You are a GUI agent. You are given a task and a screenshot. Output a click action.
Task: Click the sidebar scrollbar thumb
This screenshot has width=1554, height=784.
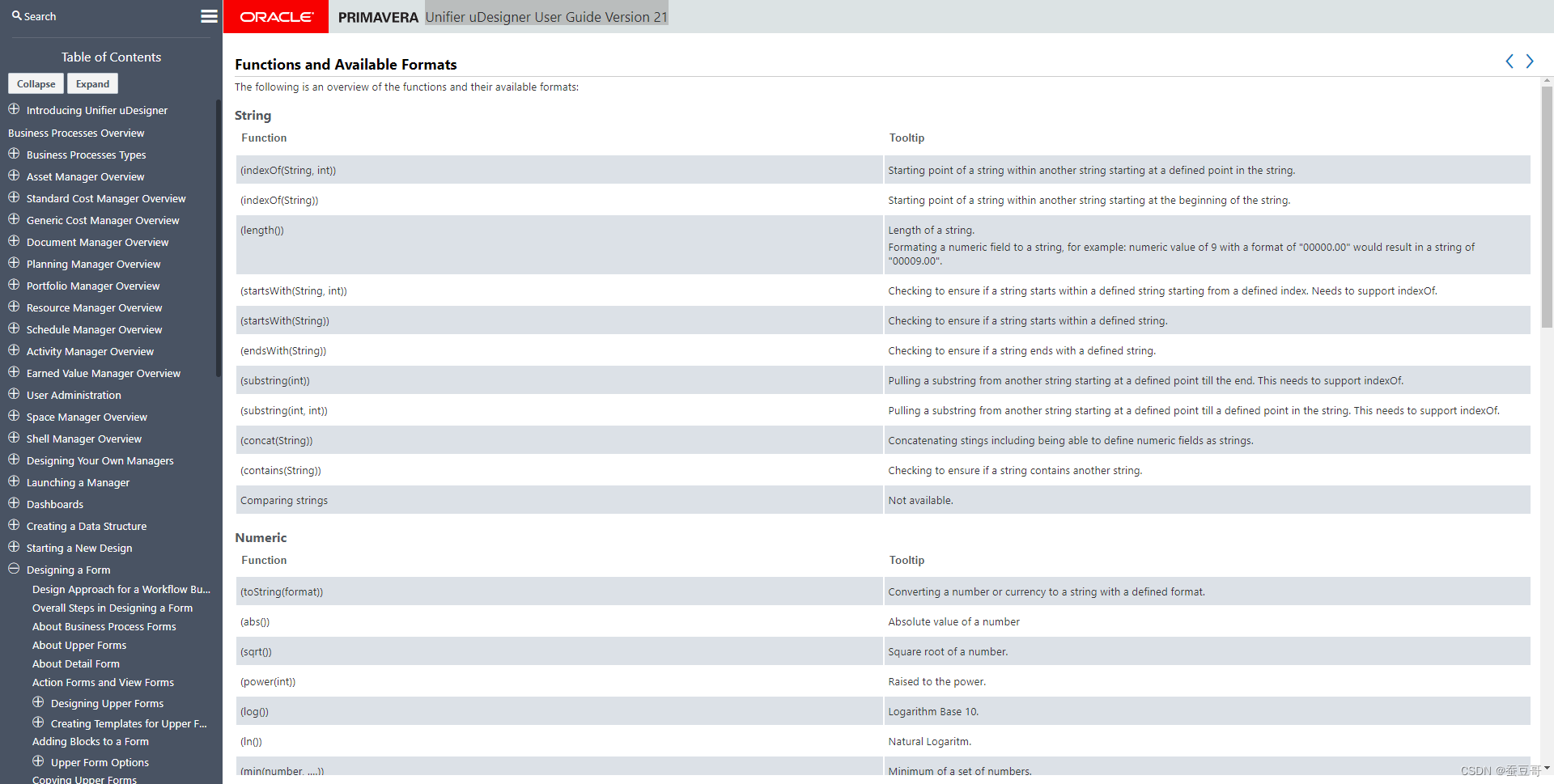tap(218, 238)
